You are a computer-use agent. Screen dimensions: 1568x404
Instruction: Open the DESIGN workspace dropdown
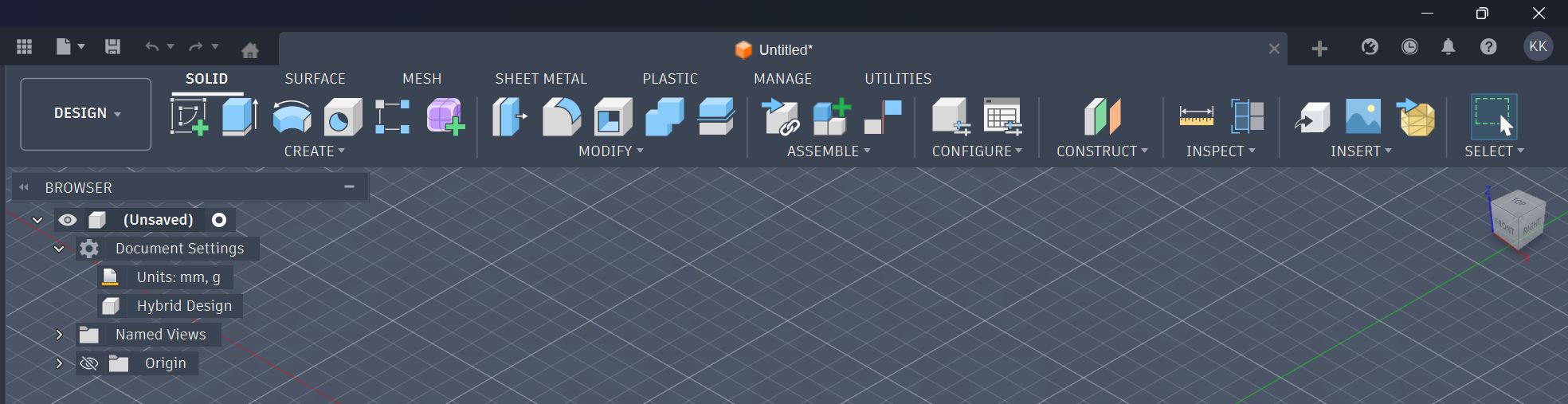coord(86,114)
